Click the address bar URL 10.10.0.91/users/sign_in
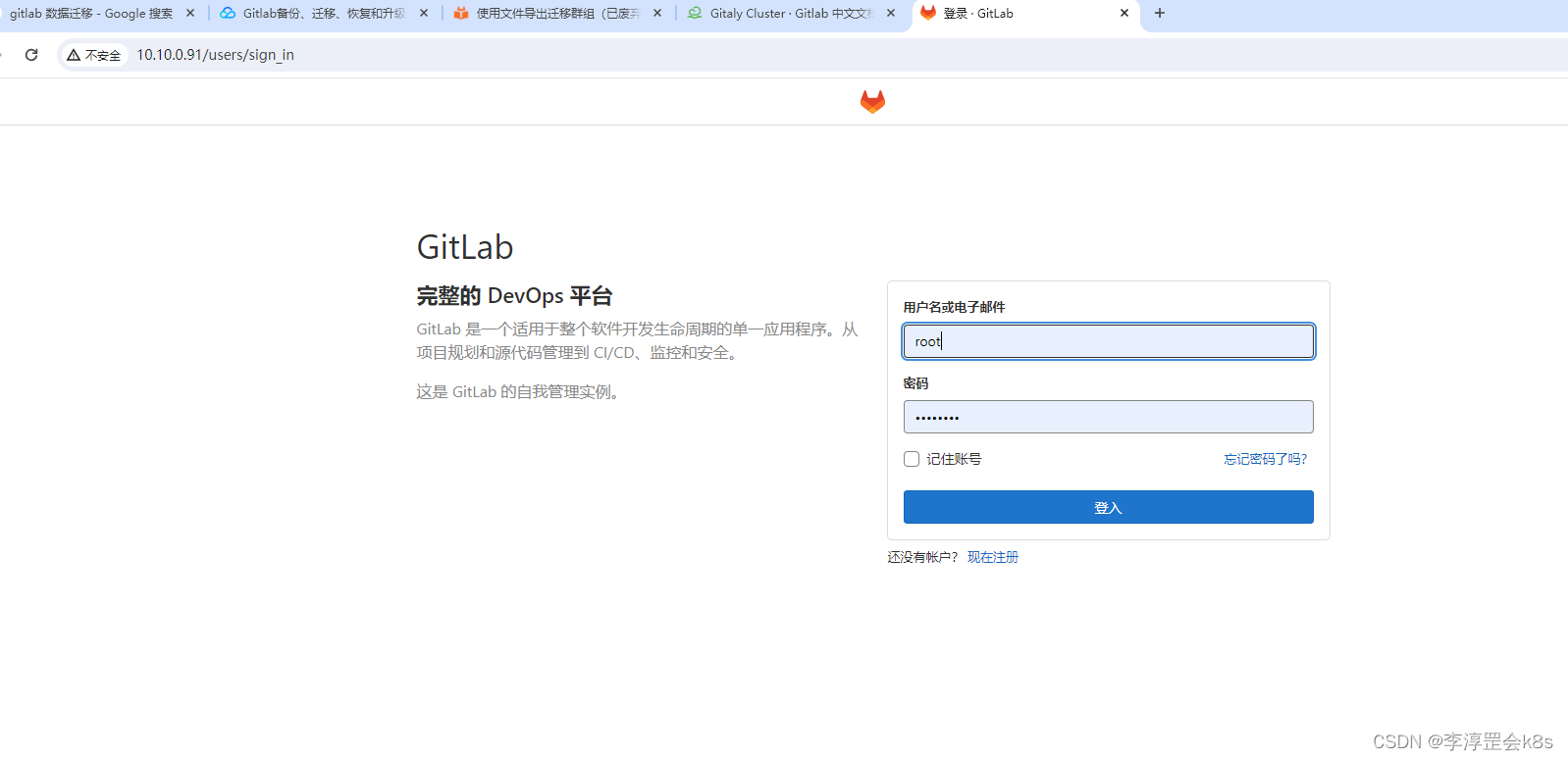This screenshot has height=760, width=1568. pos(215,55)
